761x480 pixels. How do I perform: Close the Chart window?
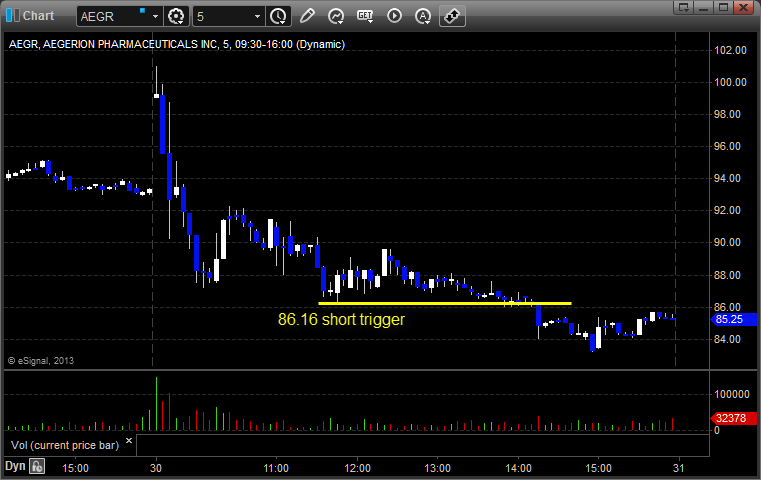[x=744, y=7]
